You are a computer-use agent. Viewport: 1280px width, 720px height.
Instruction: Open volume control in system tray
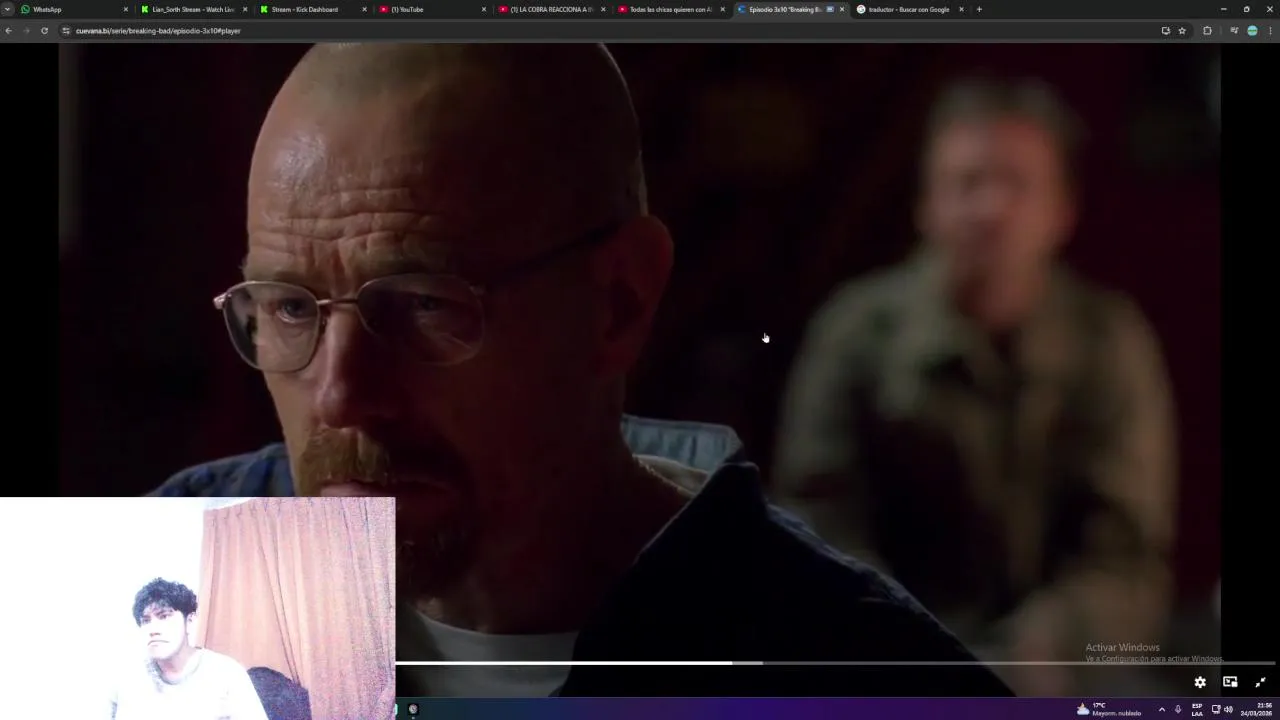coord(1228,709)
